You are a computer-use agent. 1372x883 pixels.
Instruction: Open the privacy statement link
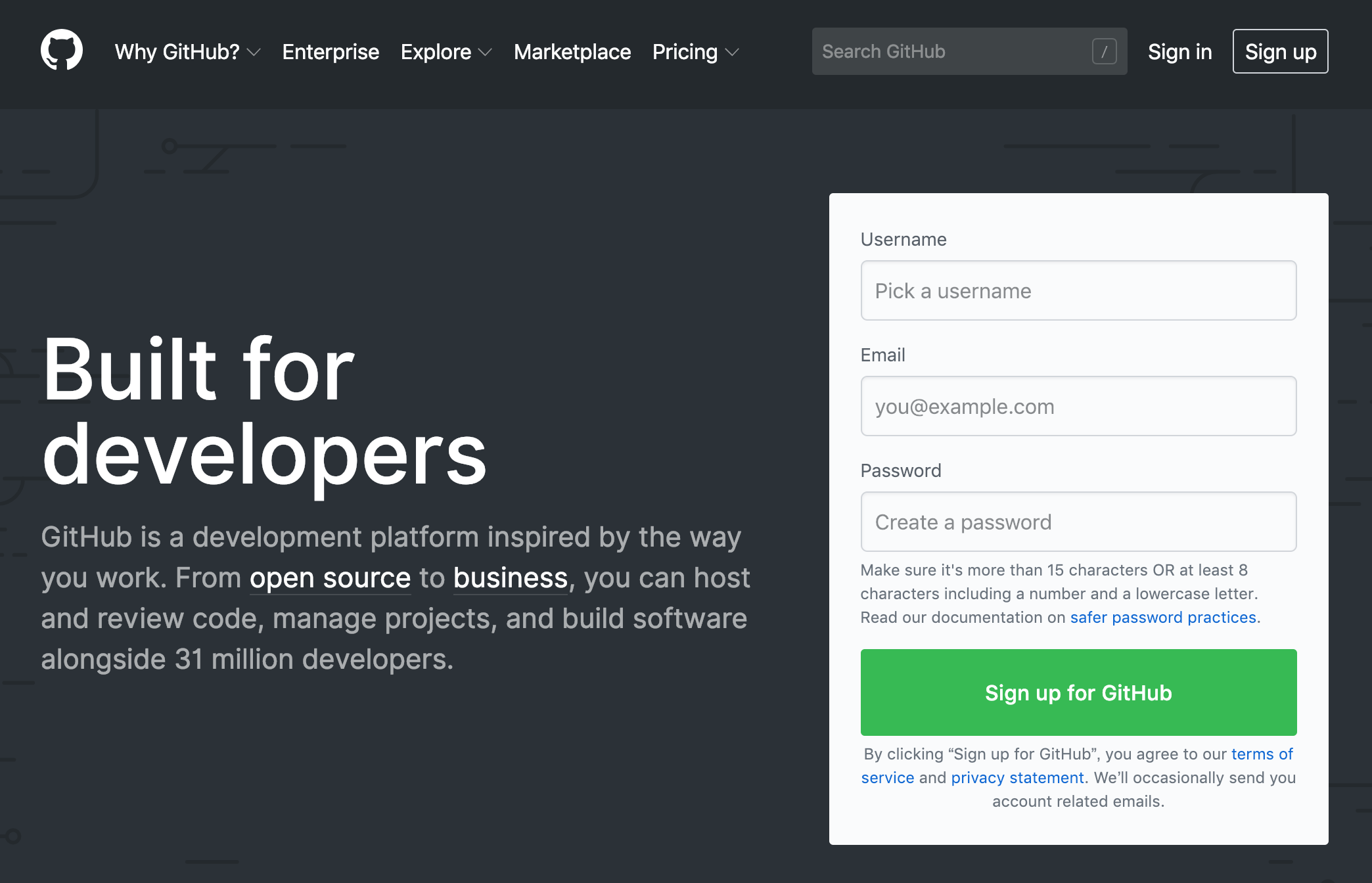[x=1017, y=778]
